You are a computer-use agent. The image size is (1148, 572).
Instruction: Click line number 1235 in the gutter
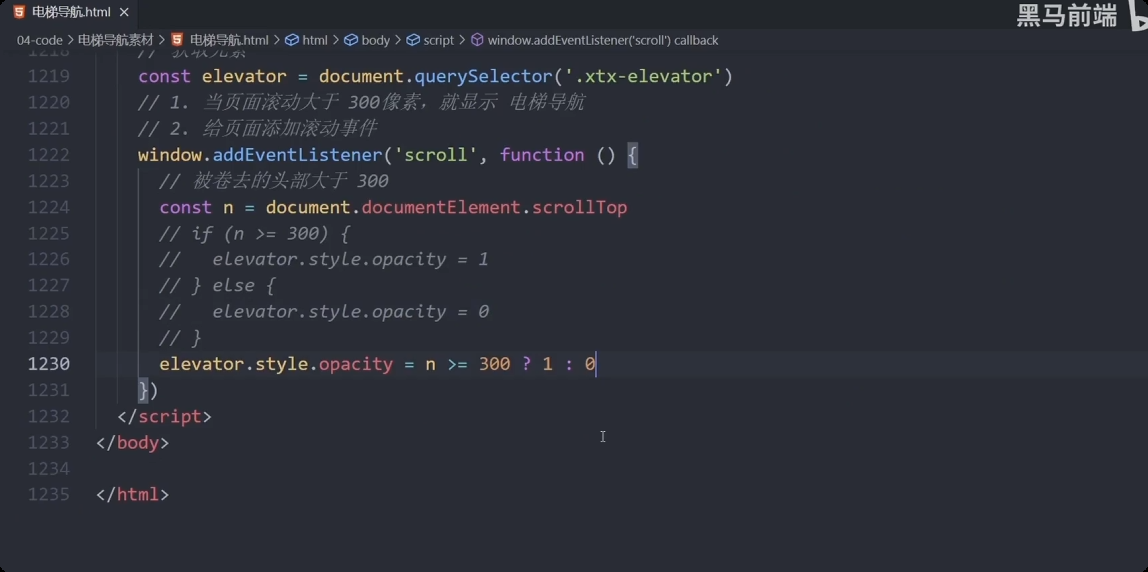pos(49,494)
